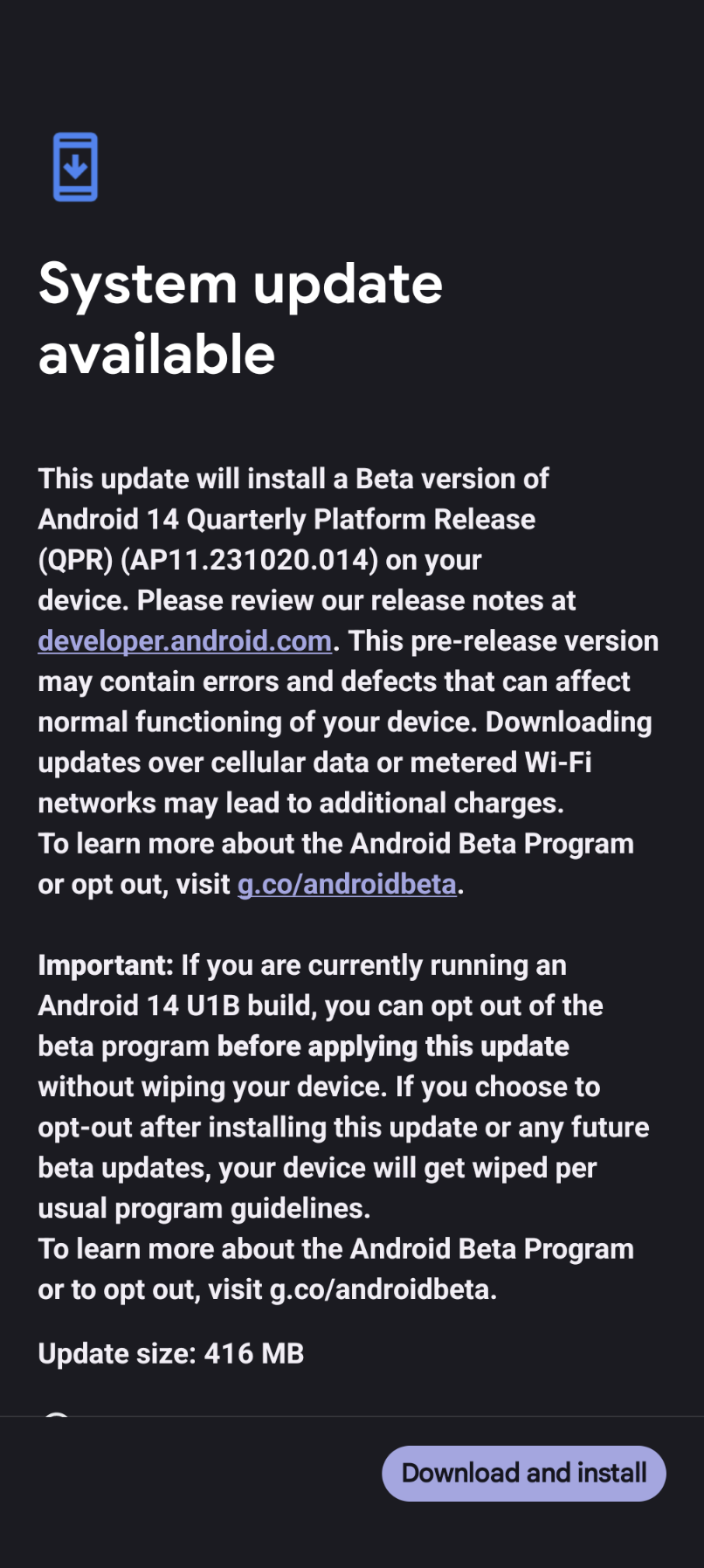The image size is (704, 1568).
Task: Click the beta updates device wiped warning line
Action: 317,1169
